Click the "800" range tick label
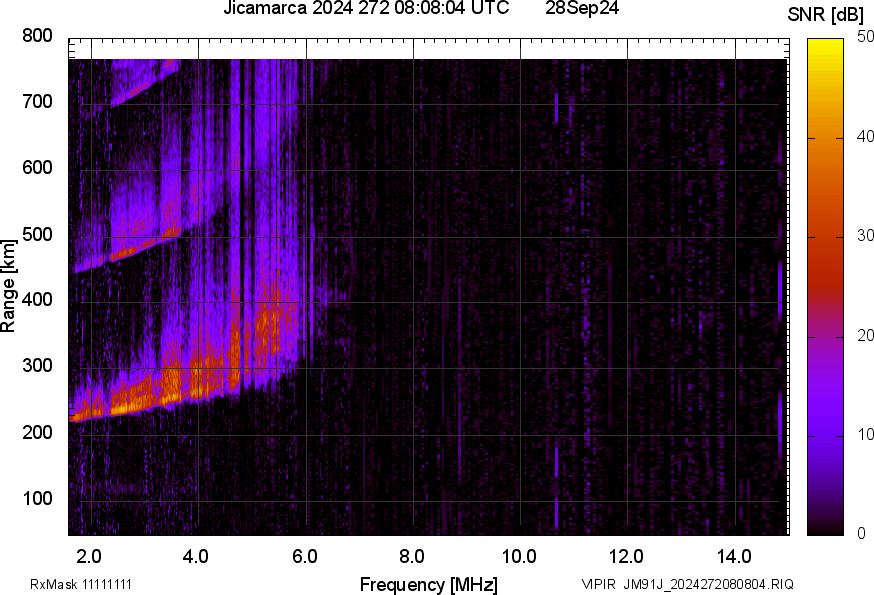874x595 pixels. point(37,36)
